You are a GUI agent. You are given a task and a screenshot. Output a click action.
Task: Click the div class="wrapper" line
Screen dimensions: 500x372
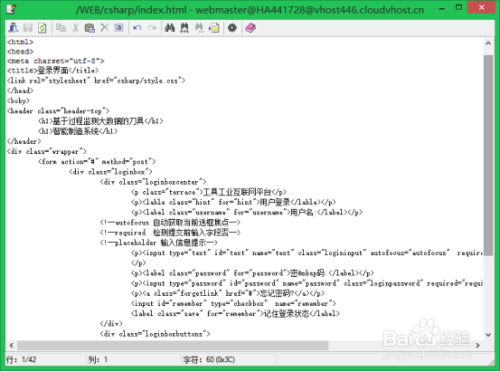[x=47, y=151]
